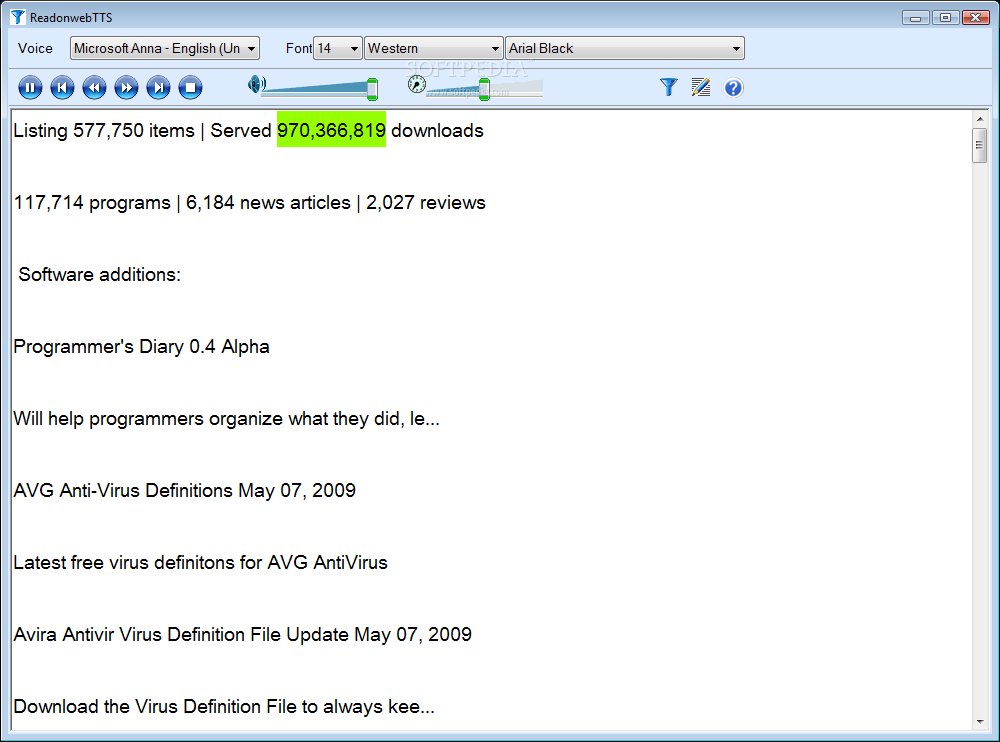Open the Western script dropdown
Screen dimensions: 1000x742
click(x=434, y=48)
